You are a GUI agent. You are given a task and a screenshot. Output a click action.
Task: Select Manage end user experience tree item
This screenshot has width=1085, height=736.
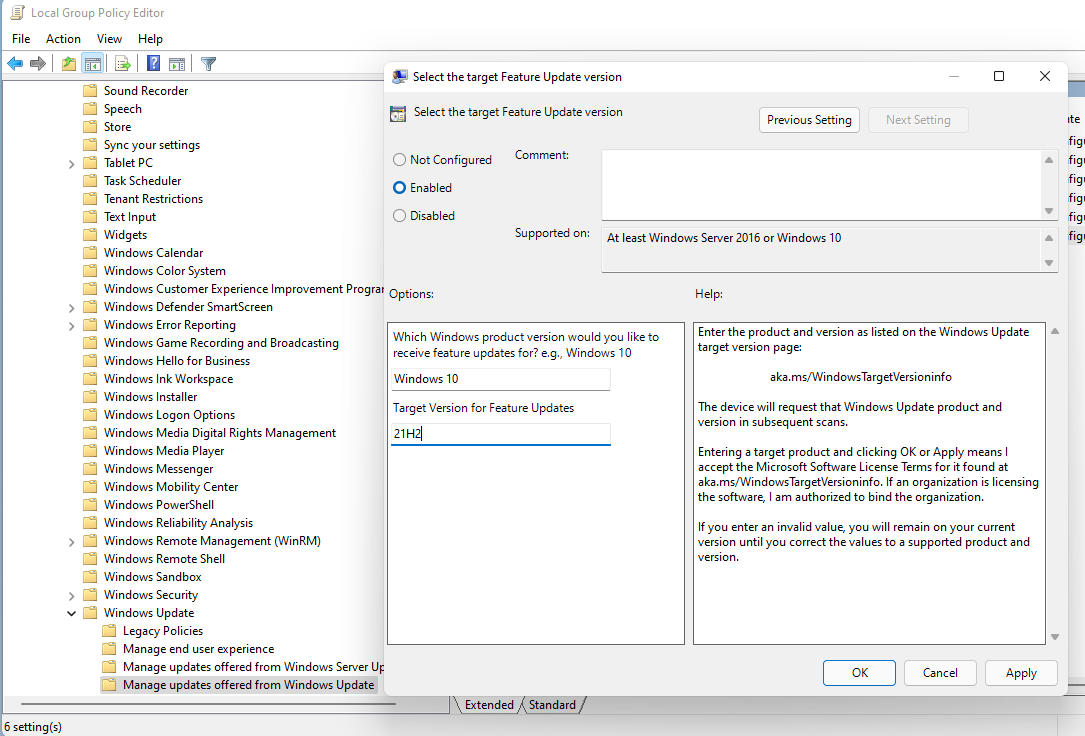coord(198,649)
